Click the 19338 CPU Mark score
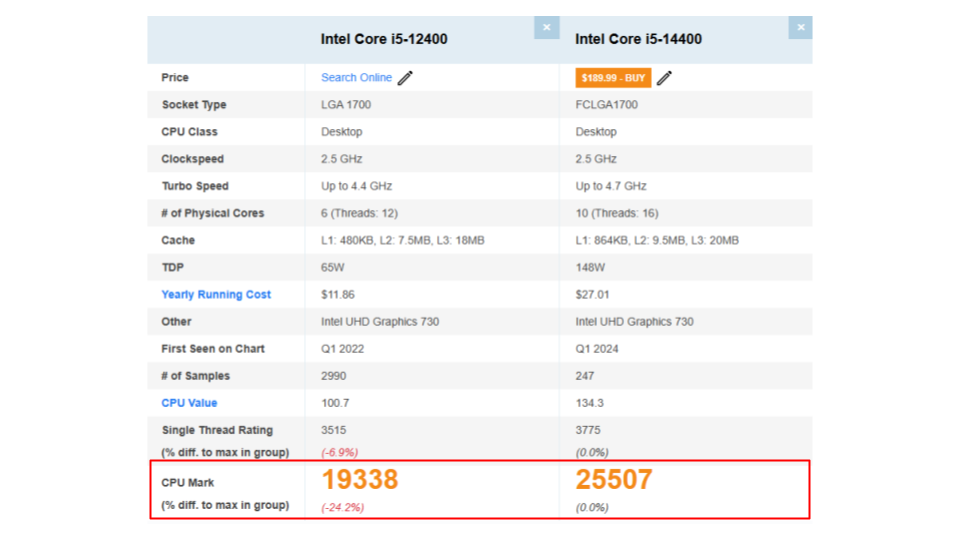Screen dimensions: 960x540 pos(360,480)
